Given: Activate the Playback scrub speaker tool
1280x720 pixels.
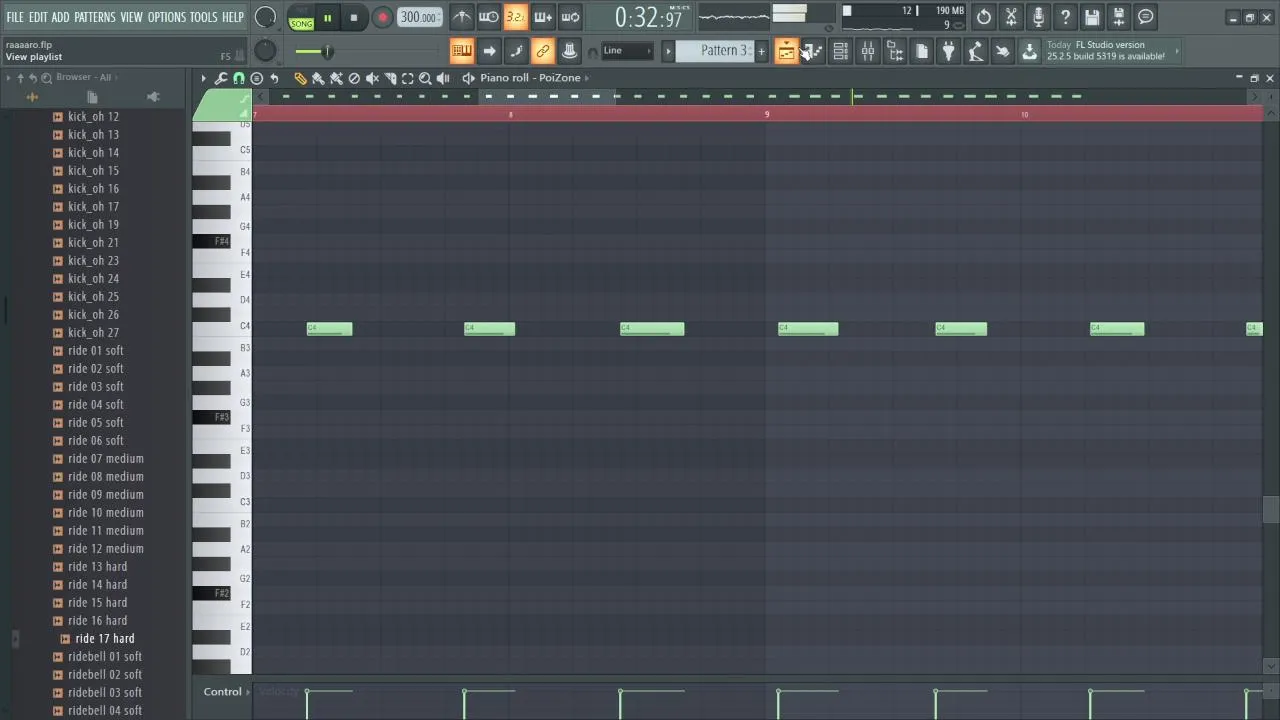Looking at the screenshot, I should click(443, 78).
